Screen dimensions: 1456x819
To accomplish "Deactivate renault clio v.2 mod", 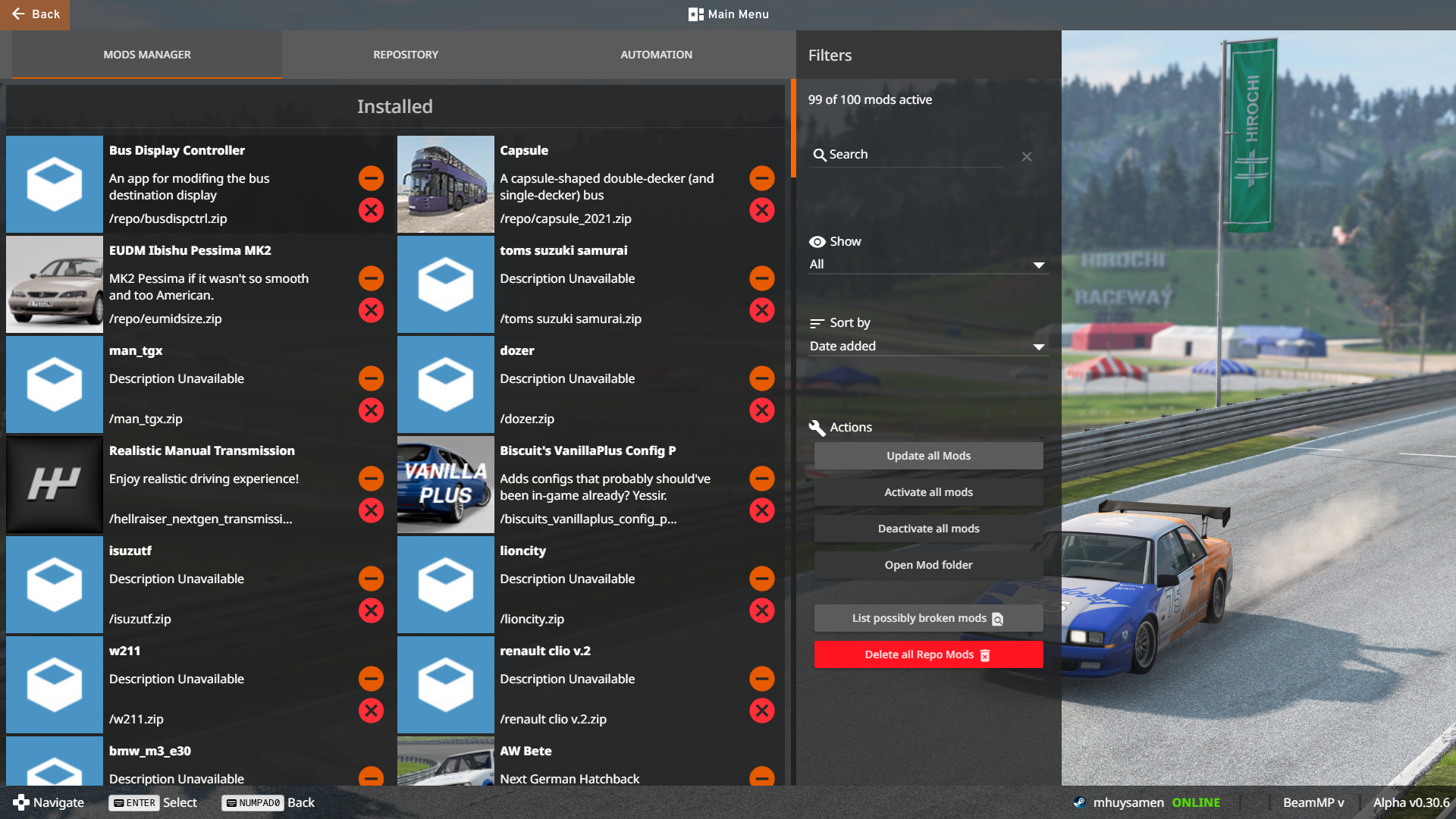I will pyautogui.click(x=762, y=679).
